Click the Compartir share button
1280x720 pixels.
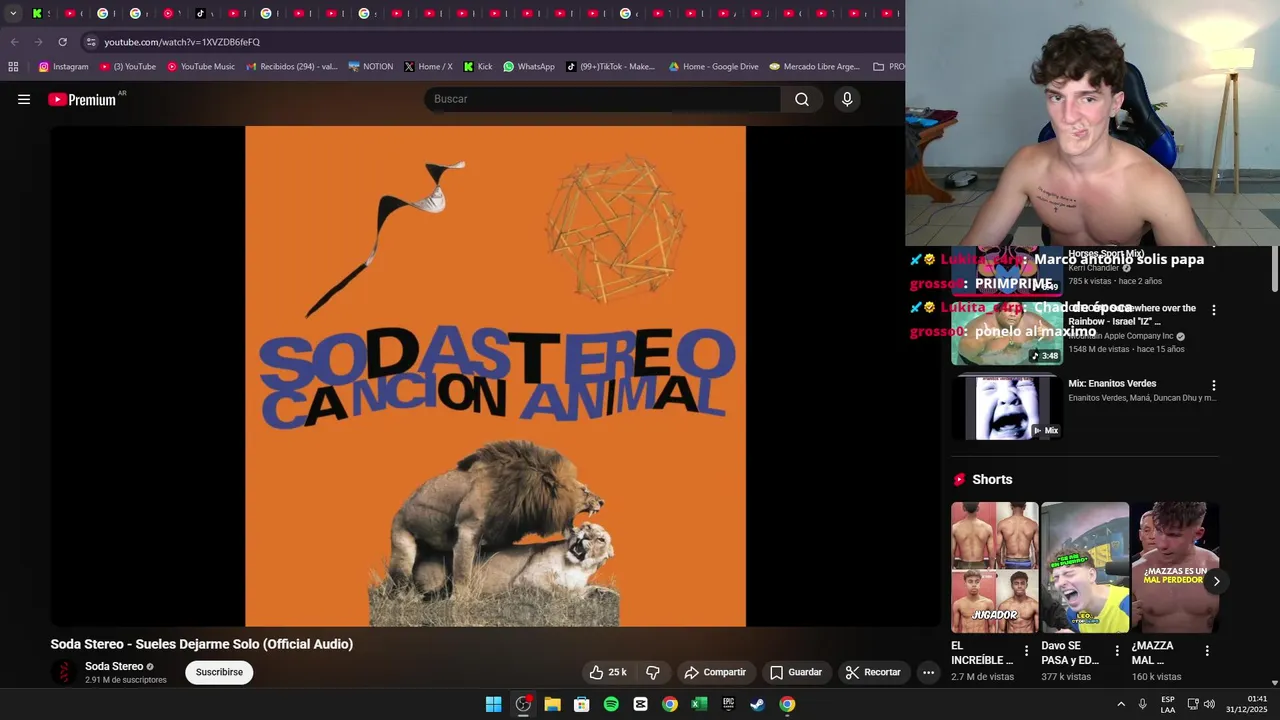[x=715, y=672]
